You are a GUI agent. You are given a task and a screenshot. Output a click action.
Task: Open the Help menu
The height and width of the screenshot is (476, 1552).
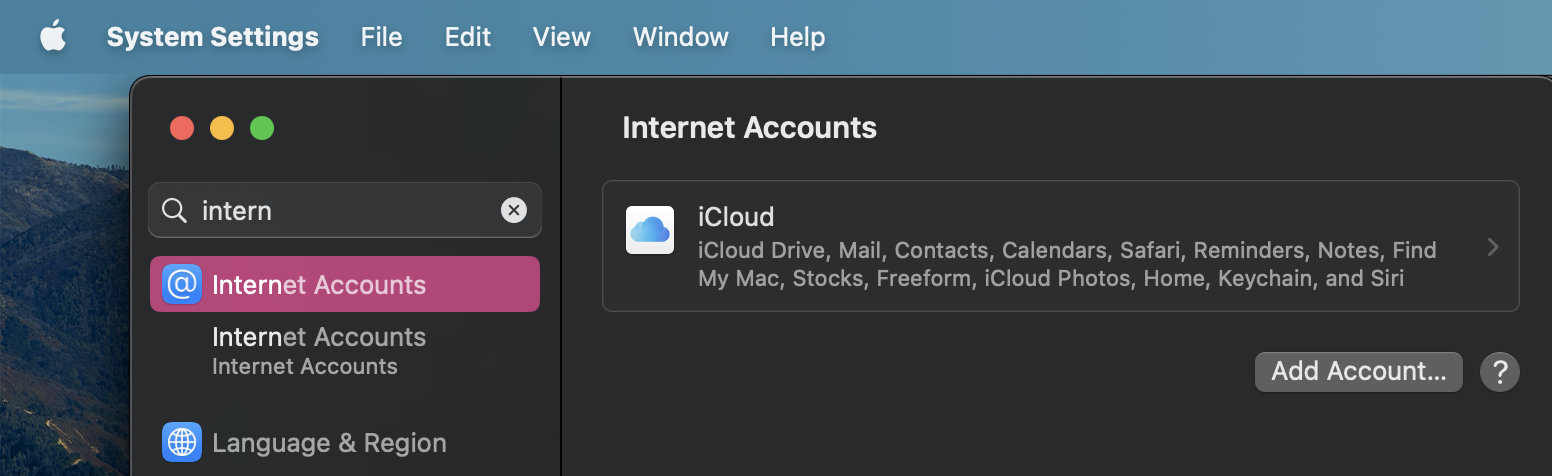point(797,38)
